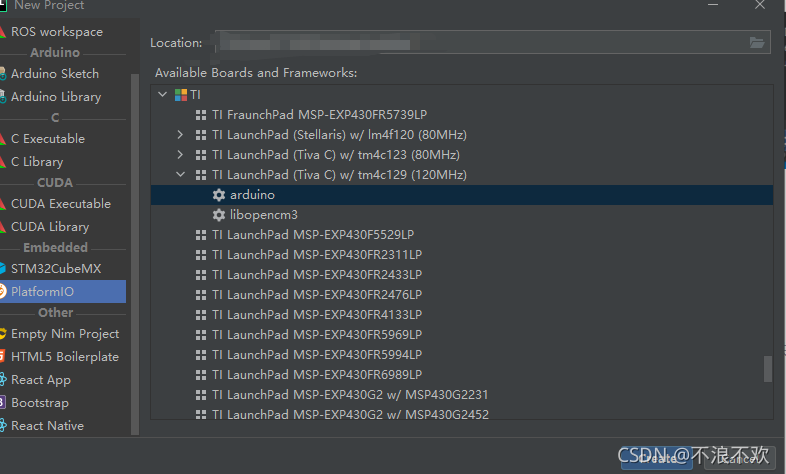Click the browse folder icon in Location field
The height and width of the screenshot is (474, 786).
tap(756, 43)
